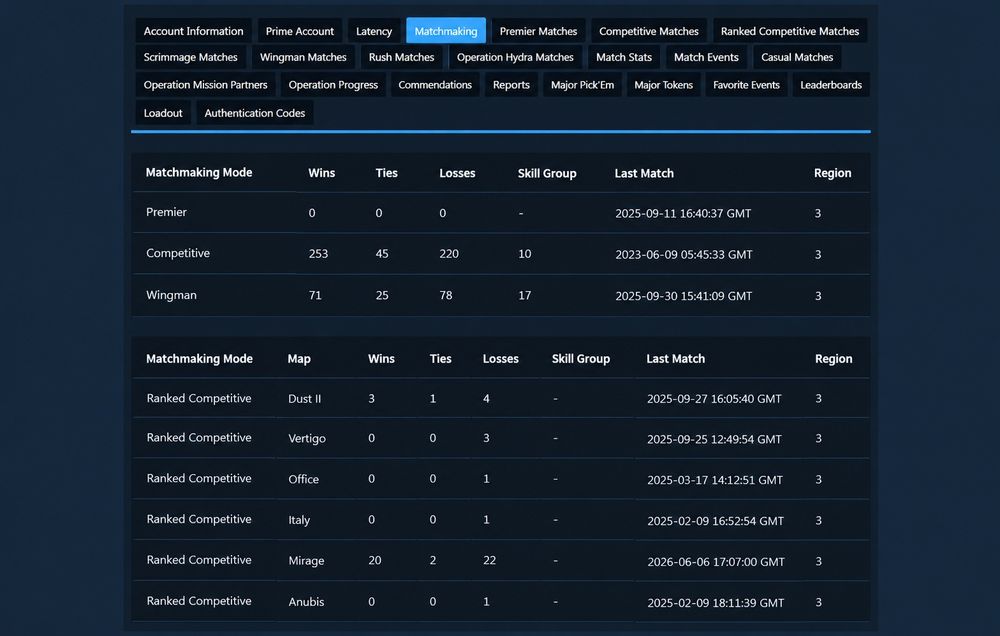Click the Italy map cell
This screenshot has height=636, width=1000.
(x=298, y=520)
